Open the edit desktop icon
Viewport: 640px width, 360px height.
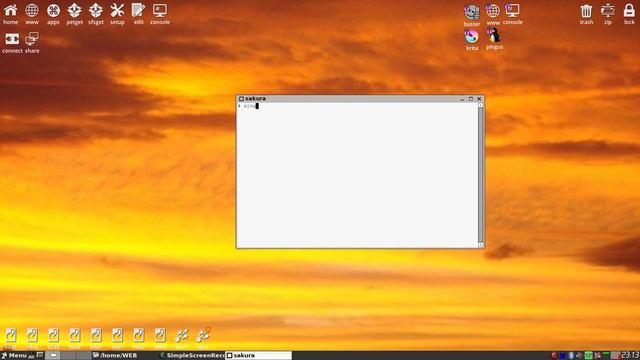click(x=138, y=14)
